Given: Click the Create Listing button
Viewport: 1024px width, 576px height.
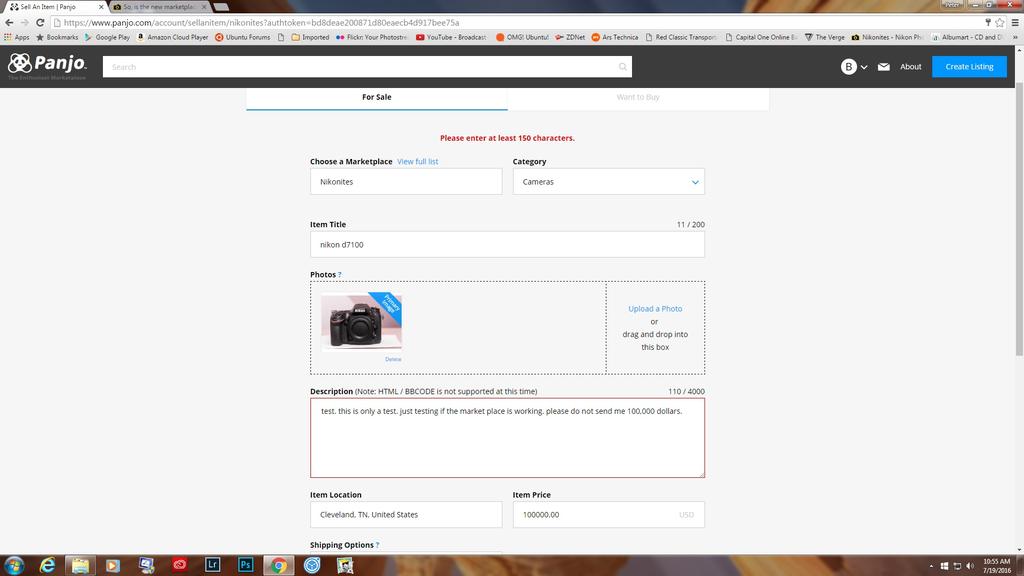Looking at the screenshot, I should 969,67.
